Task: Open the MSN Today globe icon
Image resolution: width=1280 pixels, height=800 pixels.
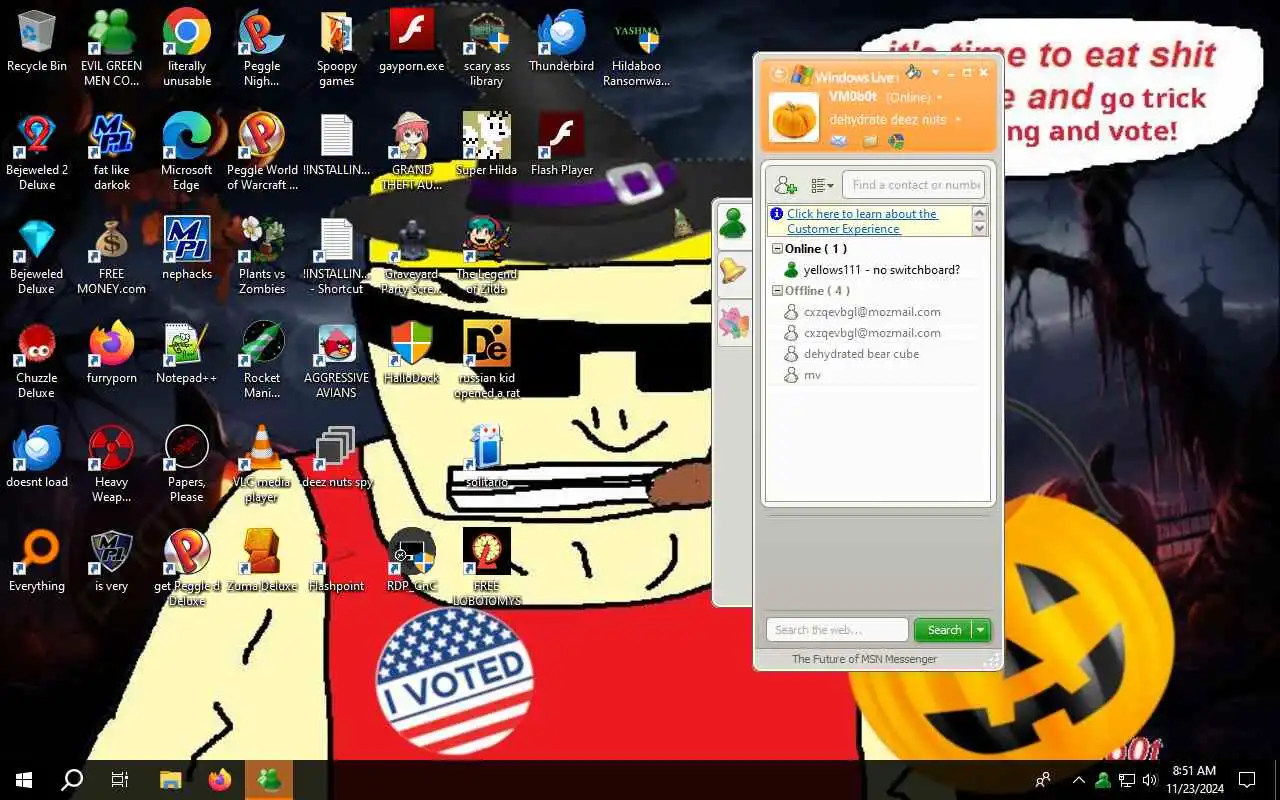Action: click(x=897, y=141)
